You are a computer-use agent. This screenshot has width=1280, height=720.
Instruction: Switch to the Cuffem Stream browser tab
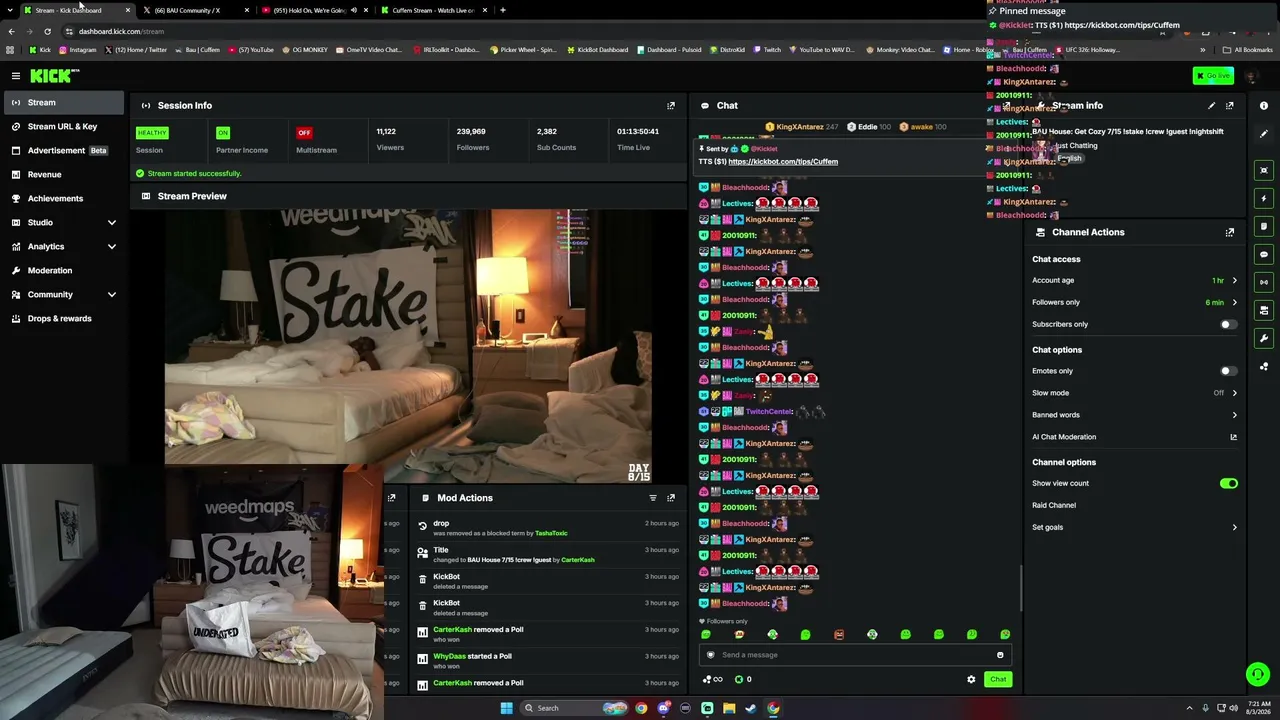433,10
